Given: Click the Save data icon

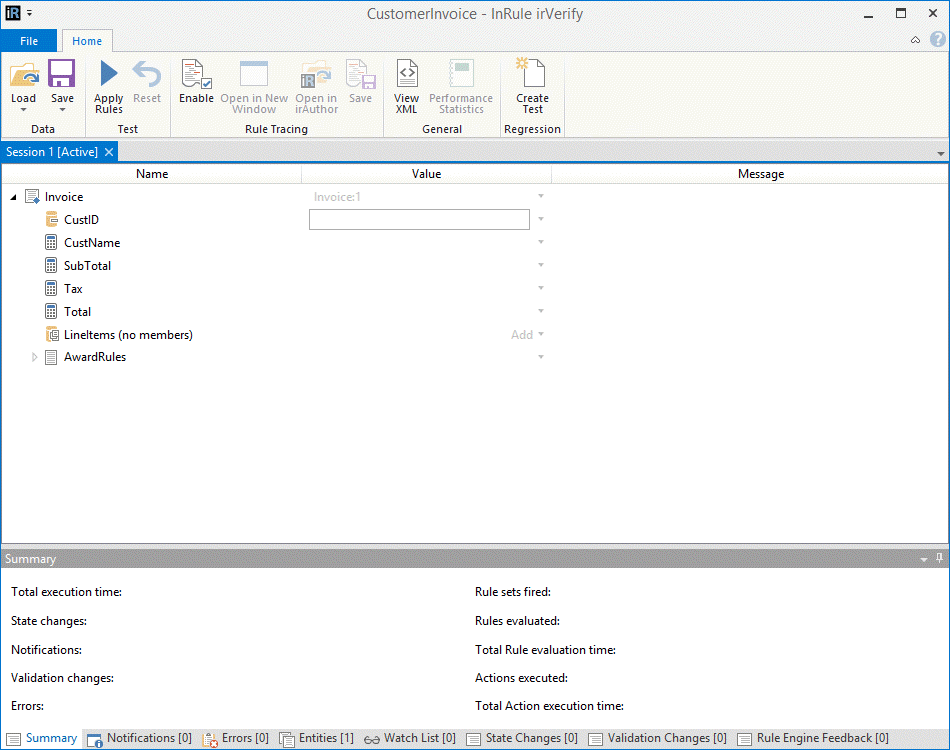Looking at the screenshot, I should [62, 75].
